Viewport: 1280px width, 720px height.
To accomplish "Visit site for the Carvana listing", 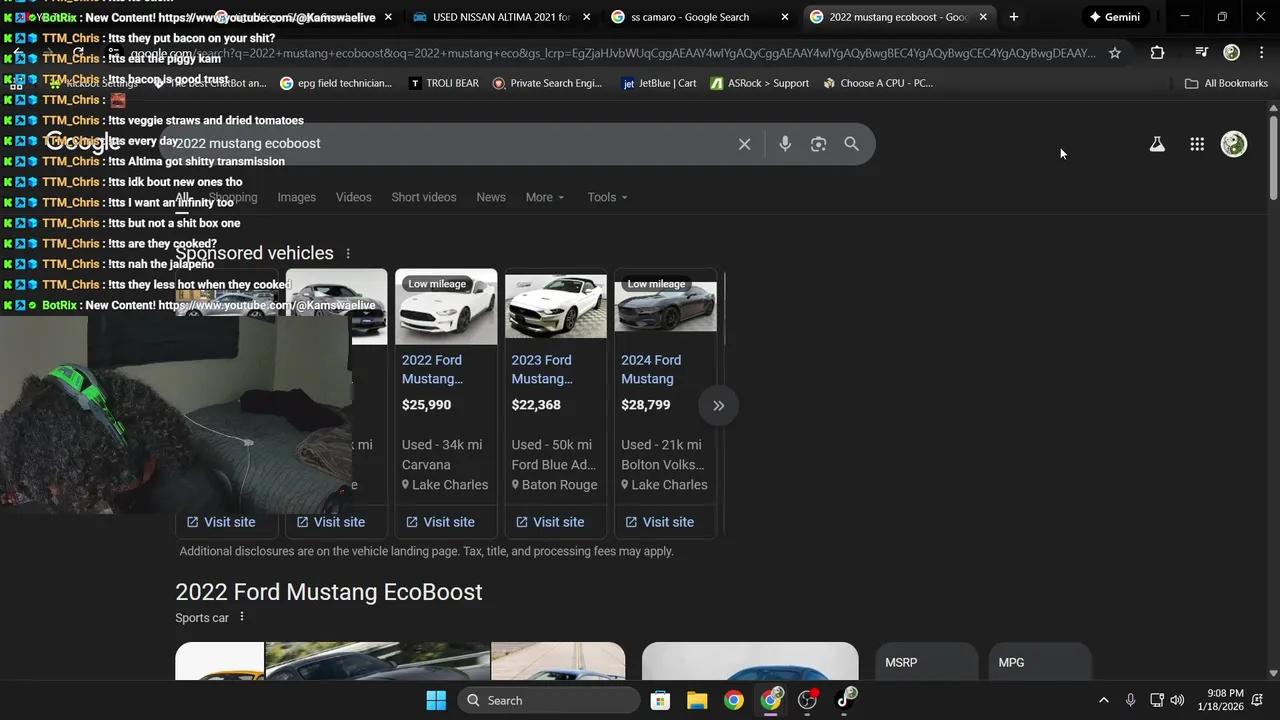I will tap(440, 522).
